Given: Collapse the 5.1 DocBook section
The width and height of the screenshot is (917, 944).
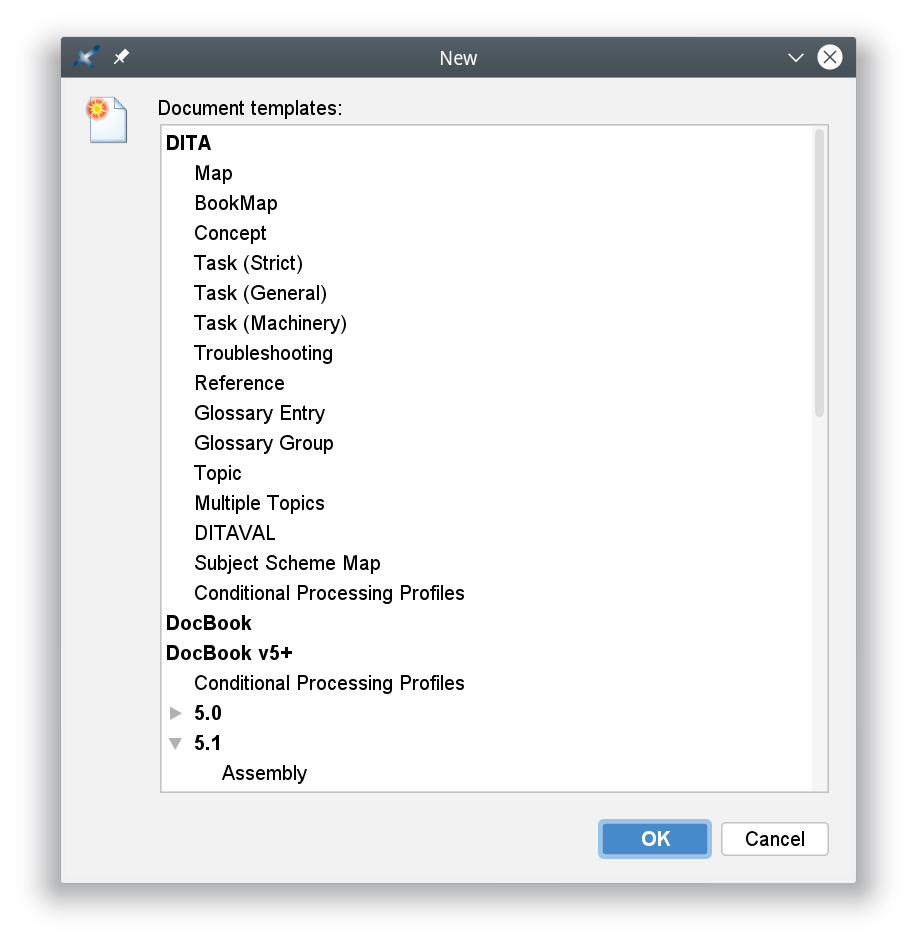Looking at the screenshot, I should point(176,743).
